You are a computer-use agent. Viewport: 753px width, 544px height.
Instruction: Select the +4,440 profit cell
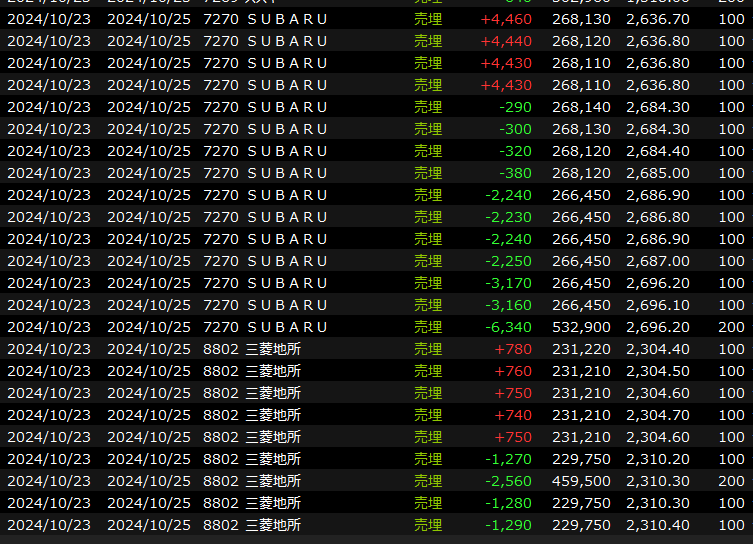point(506,41)
